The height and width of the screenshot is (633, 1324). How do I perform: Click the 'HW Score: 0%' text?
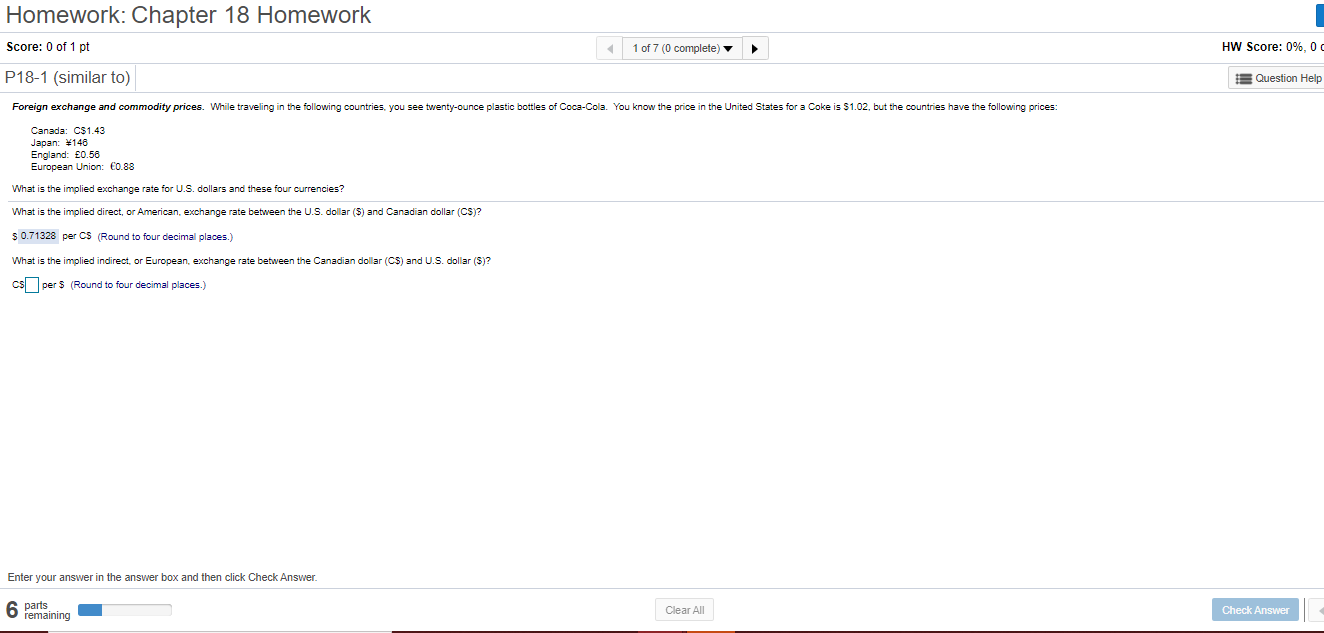tap(1272, 47)
